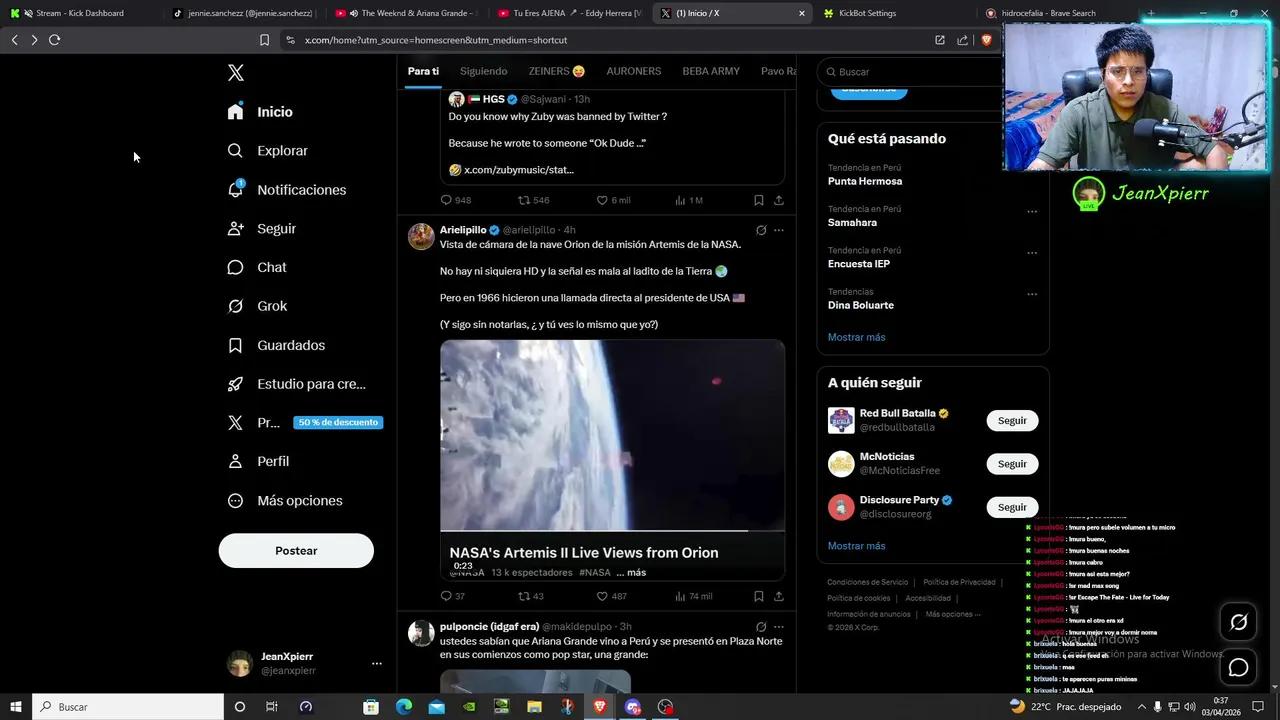Open more options on pulponcie's post

point(779,627)
